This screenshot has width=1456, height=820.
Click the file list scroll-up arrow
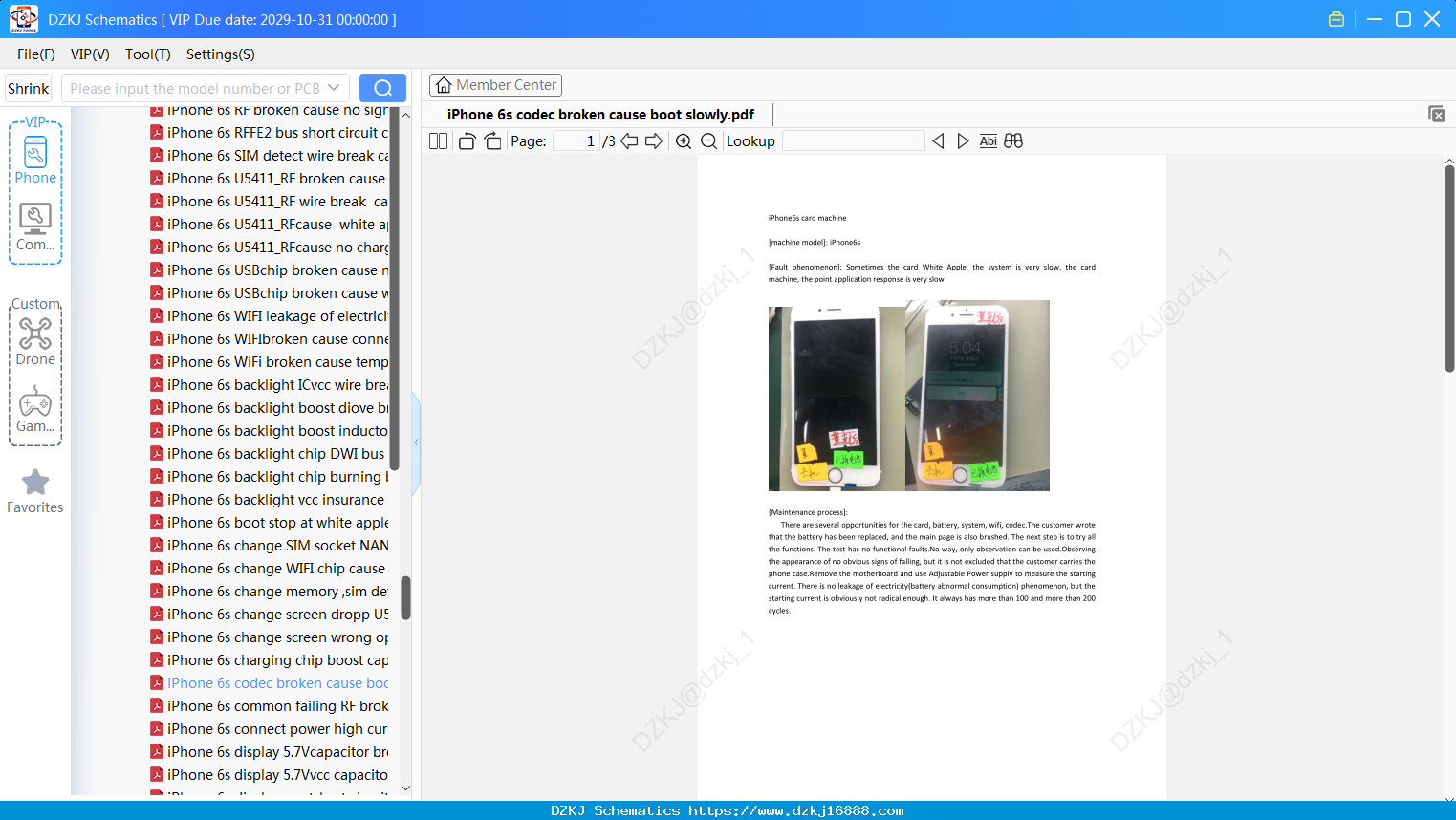click(x=405, y=115)
